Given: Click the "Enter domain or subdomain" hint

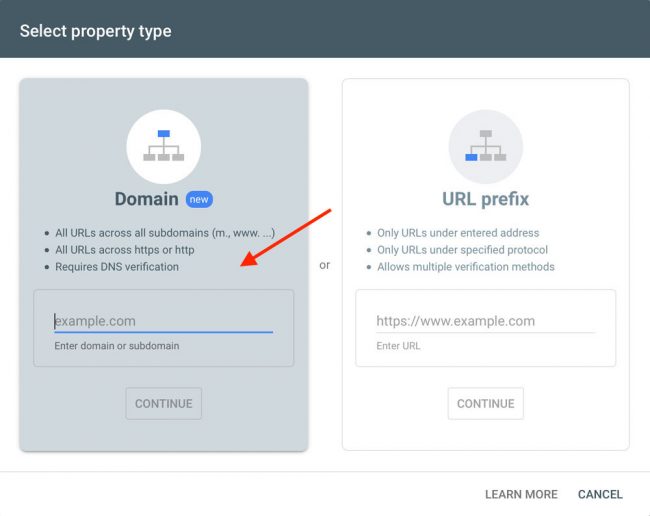Looking at the screenshot, I should point(117,346).
